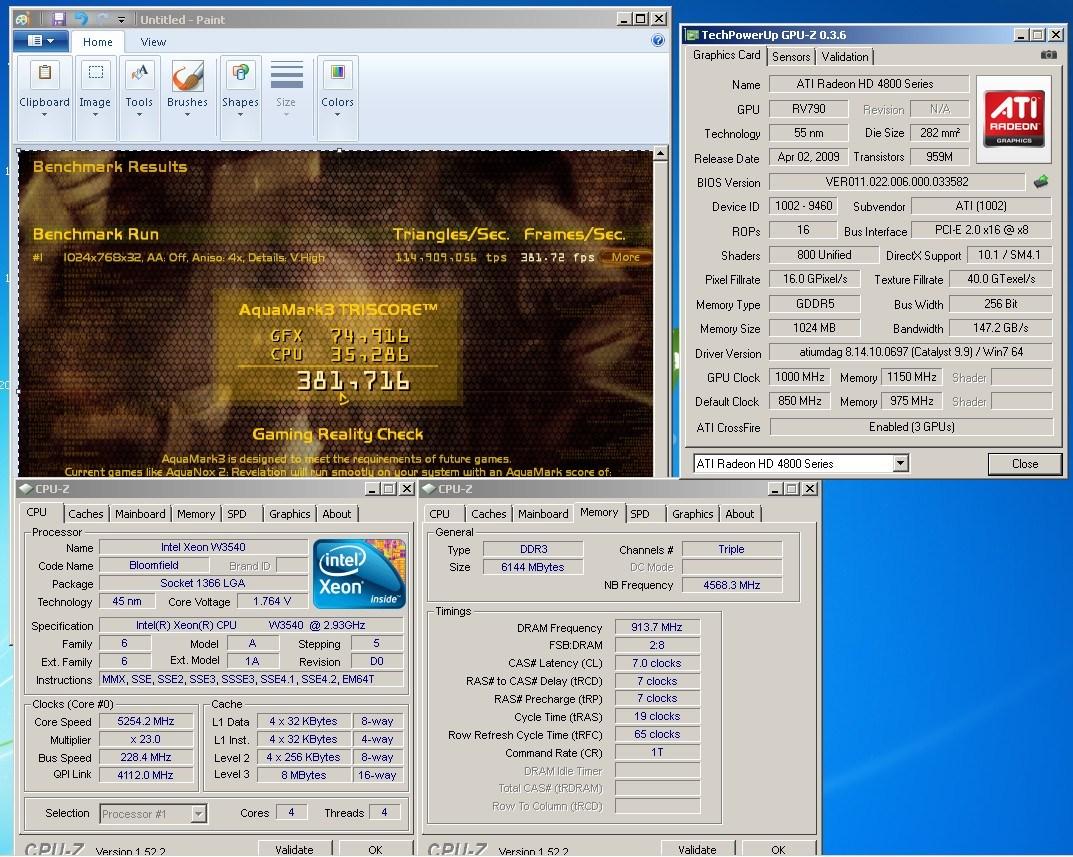Click the Core Speed 5254.2 MHz value
Screen dimensions: 1073x857
click(146, 721)
